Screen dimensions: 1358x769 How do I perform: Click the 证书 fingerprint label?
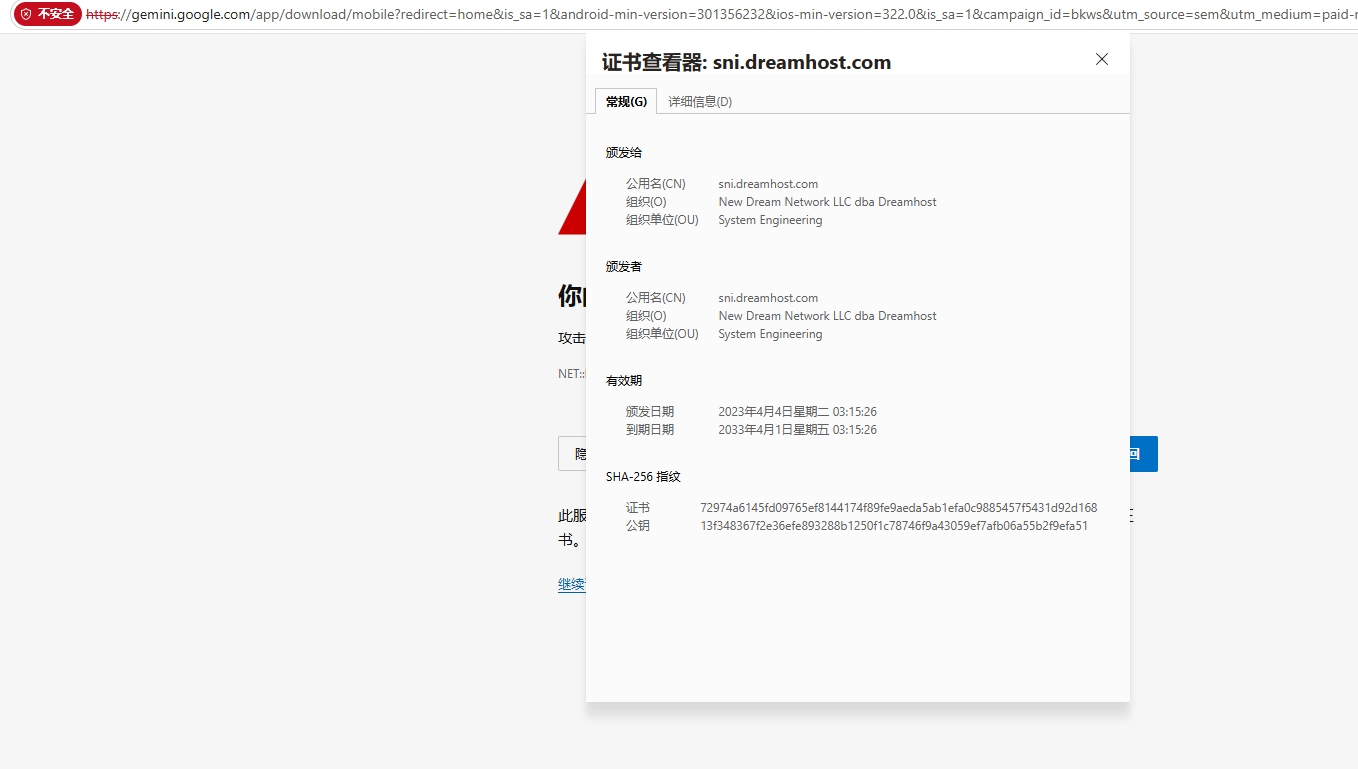(638, 508)
